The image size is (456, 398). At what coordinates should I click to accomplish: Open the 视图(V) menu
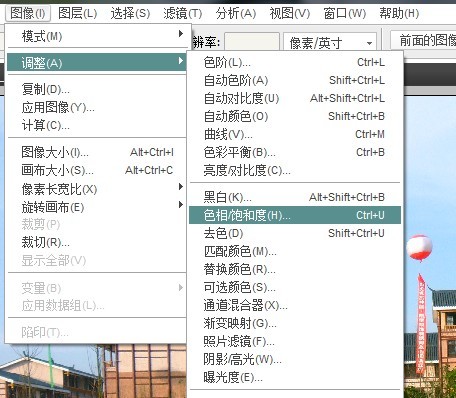[289, 13]
